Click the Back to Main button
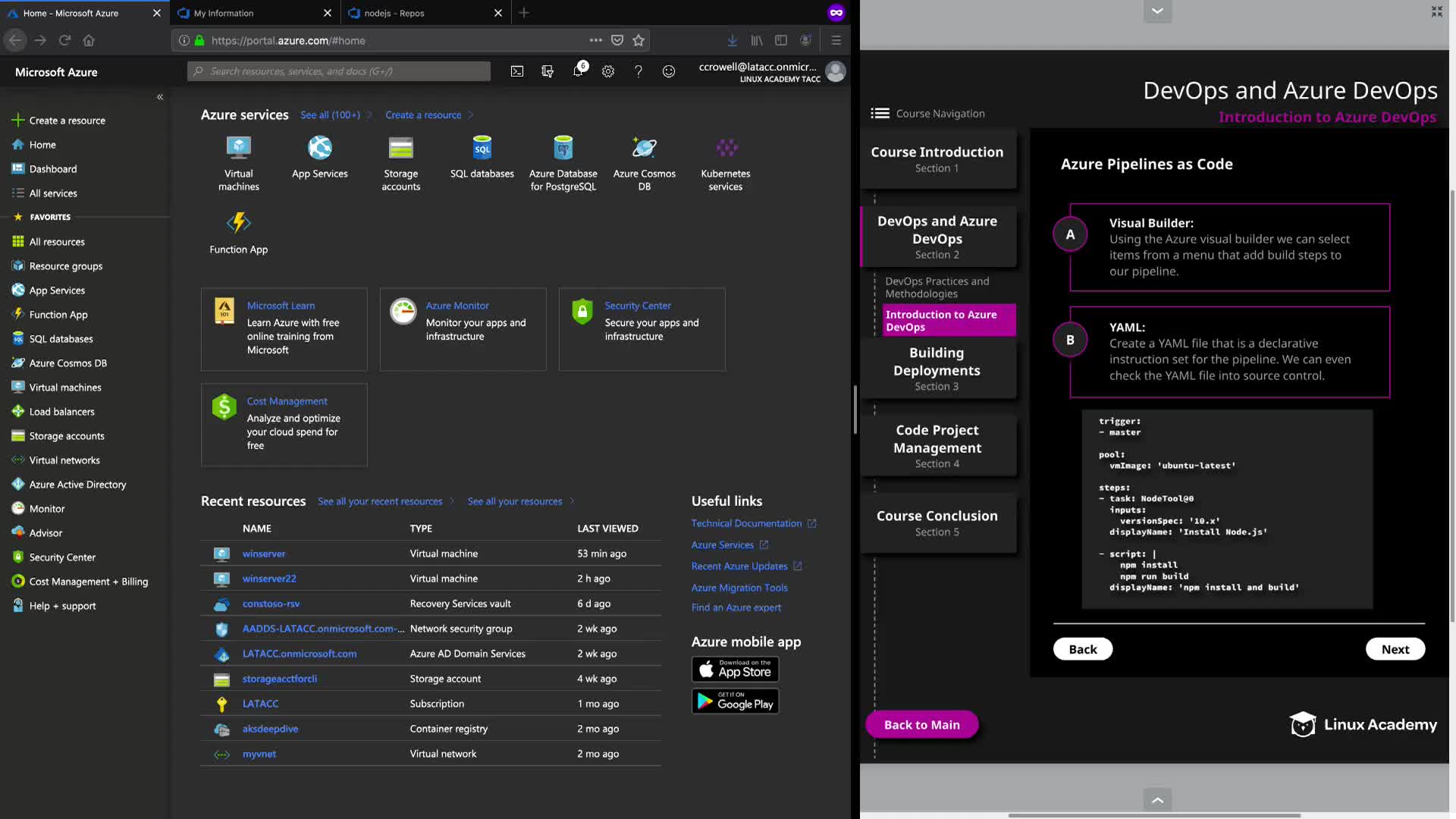The height and width of the screenshot is (819, 1456). [x=921, y=725]
